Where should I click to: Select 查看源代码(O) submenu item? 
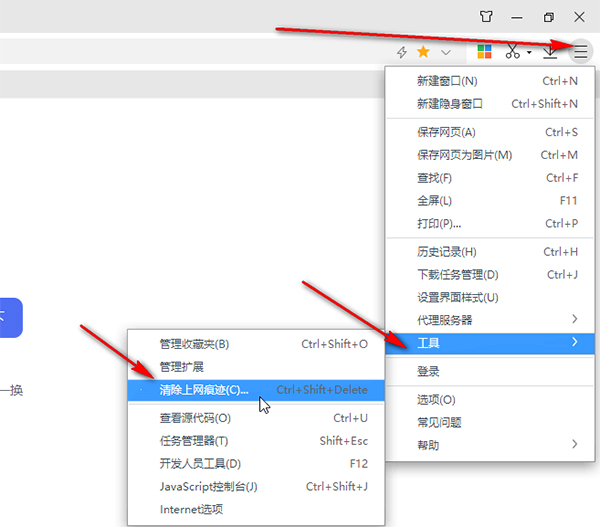(256, 418)
